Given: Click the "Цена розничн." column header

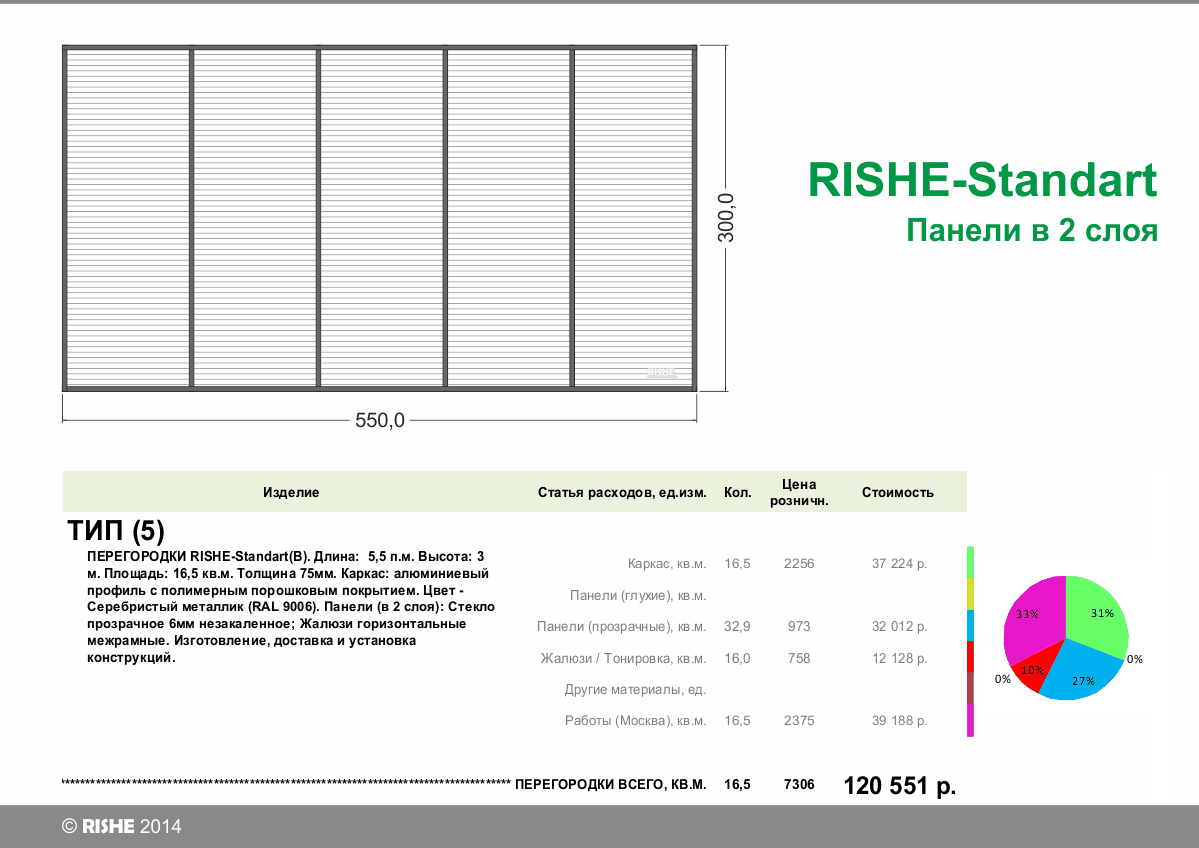Looking at the screenshot, I should pos(799,492).
